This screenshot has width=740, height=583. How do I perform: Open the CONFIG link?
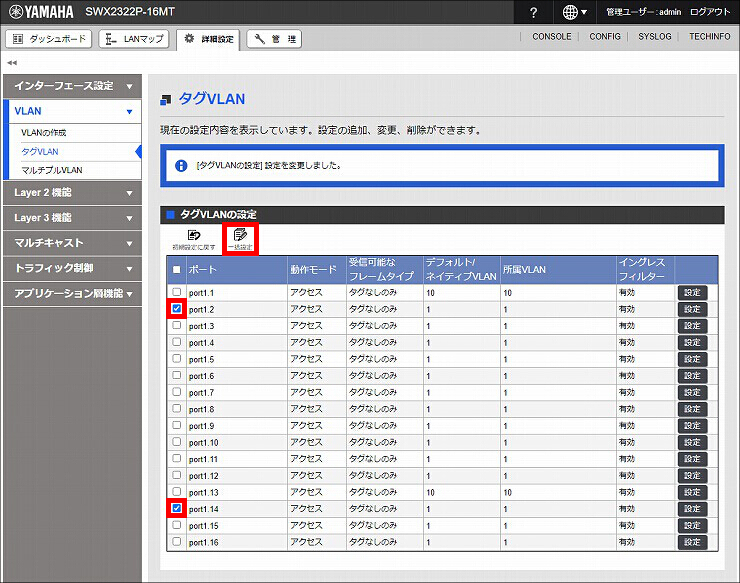coord(605,36)
